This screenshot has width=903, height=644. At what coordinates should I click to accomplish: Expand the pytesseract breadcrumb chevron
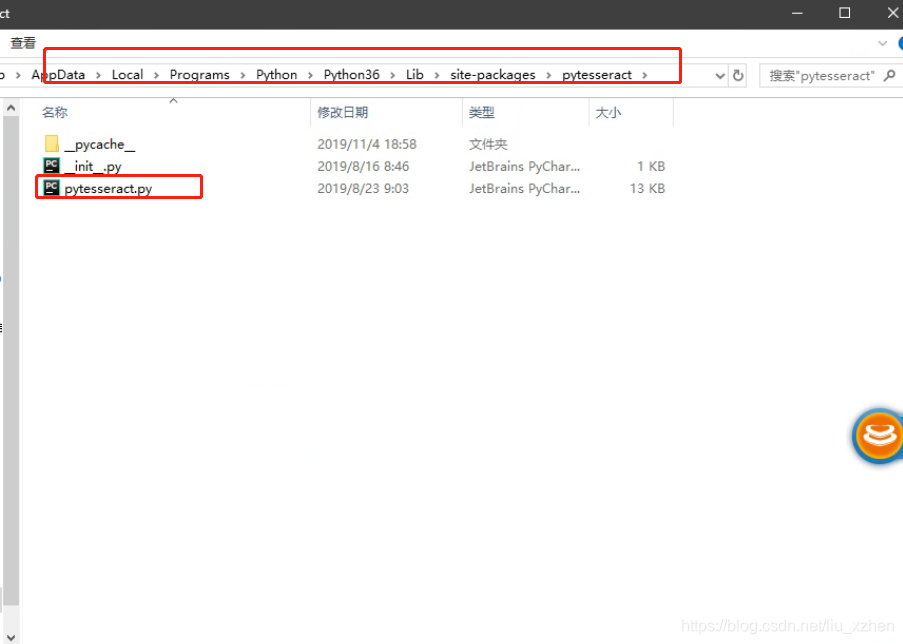click(646, 74)
